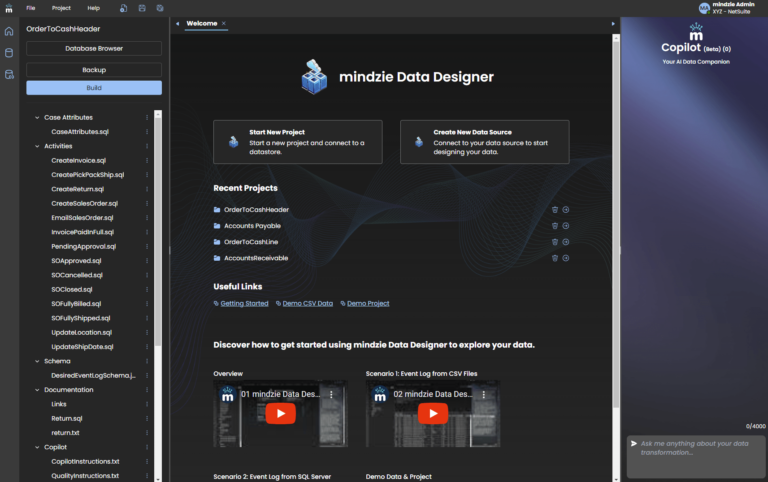Open the three-dot menu for CreateInvoice.sql

(147, 161)
